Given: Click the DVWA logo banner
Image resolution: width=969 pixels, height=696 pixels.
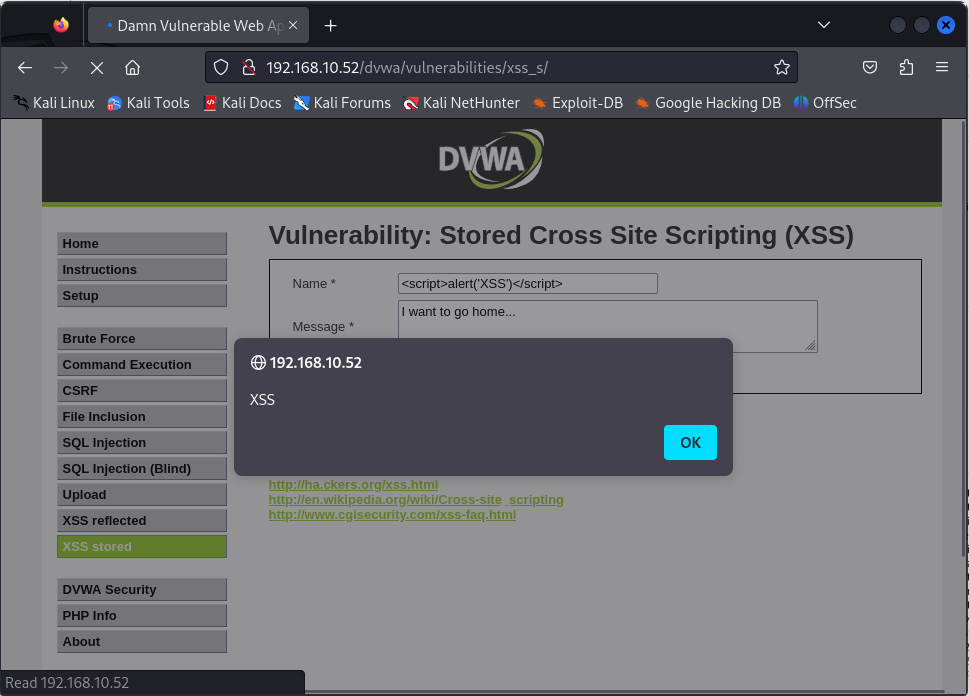Looking at the screenshot, I should pyautogui.click(x=491, y=159).
